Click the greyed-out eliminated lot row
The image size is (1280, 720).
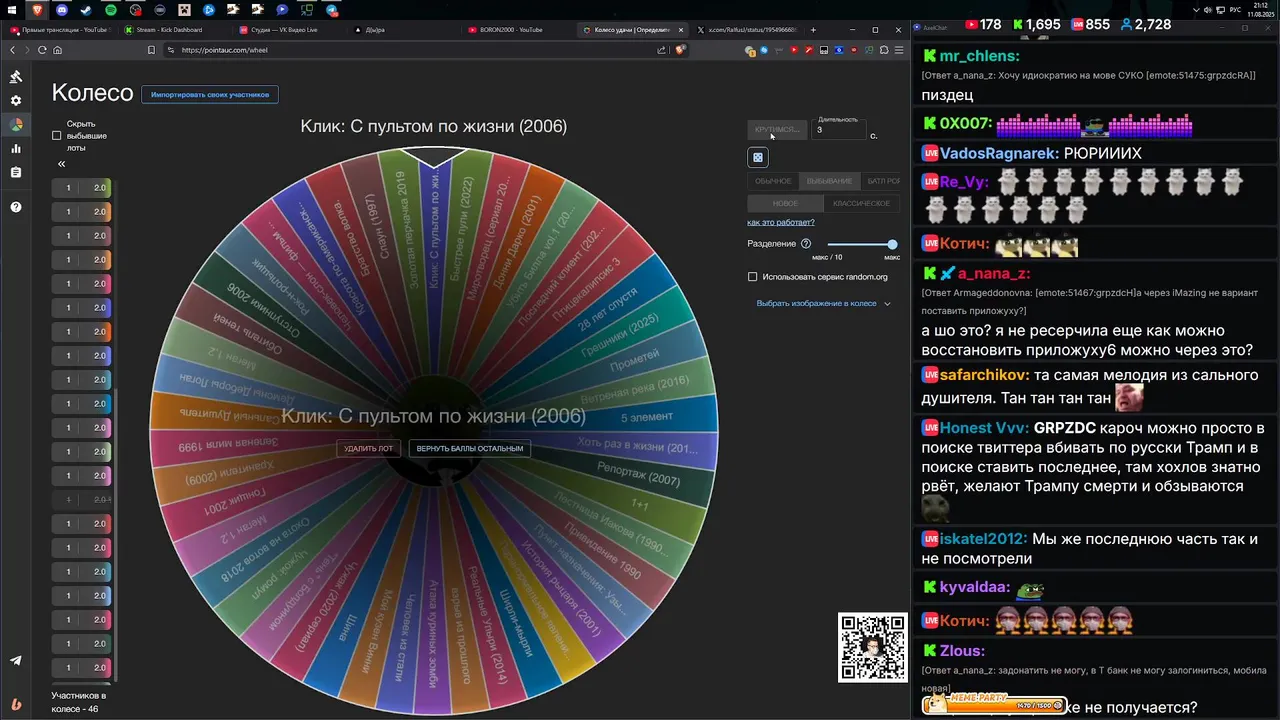click(83, 499)
